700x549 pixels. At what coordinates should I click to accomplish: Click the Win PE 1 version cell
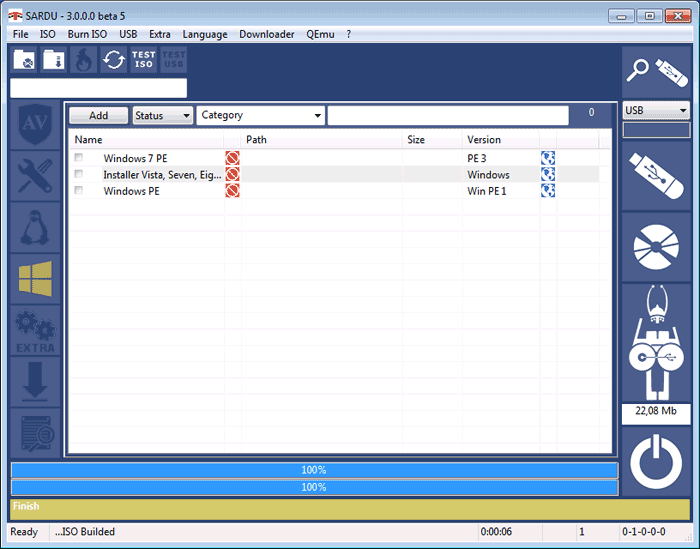click(487, 191)
